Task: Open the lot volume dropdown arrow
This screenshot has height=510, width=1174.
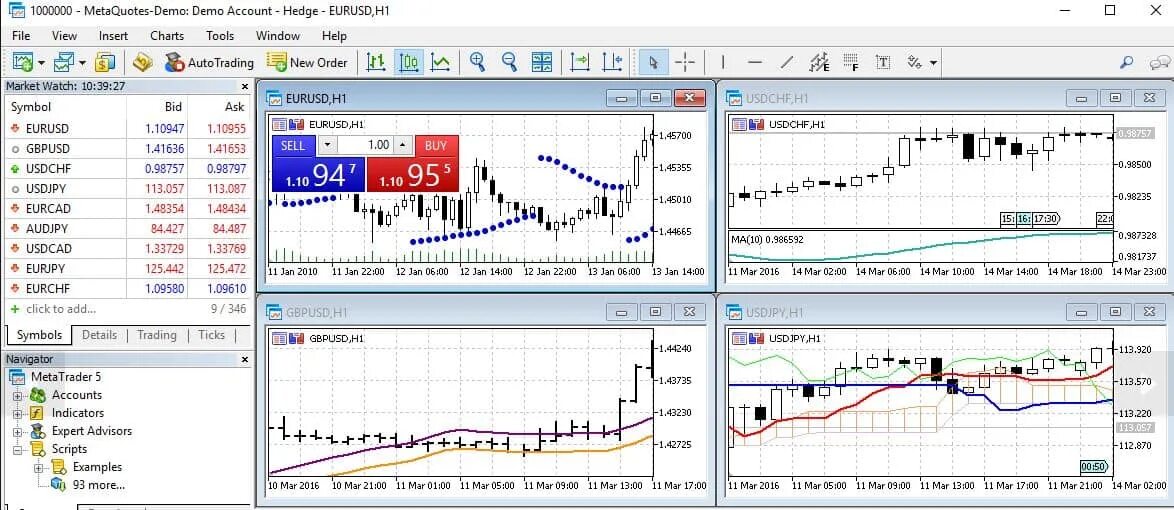Action: coord(328,145)
